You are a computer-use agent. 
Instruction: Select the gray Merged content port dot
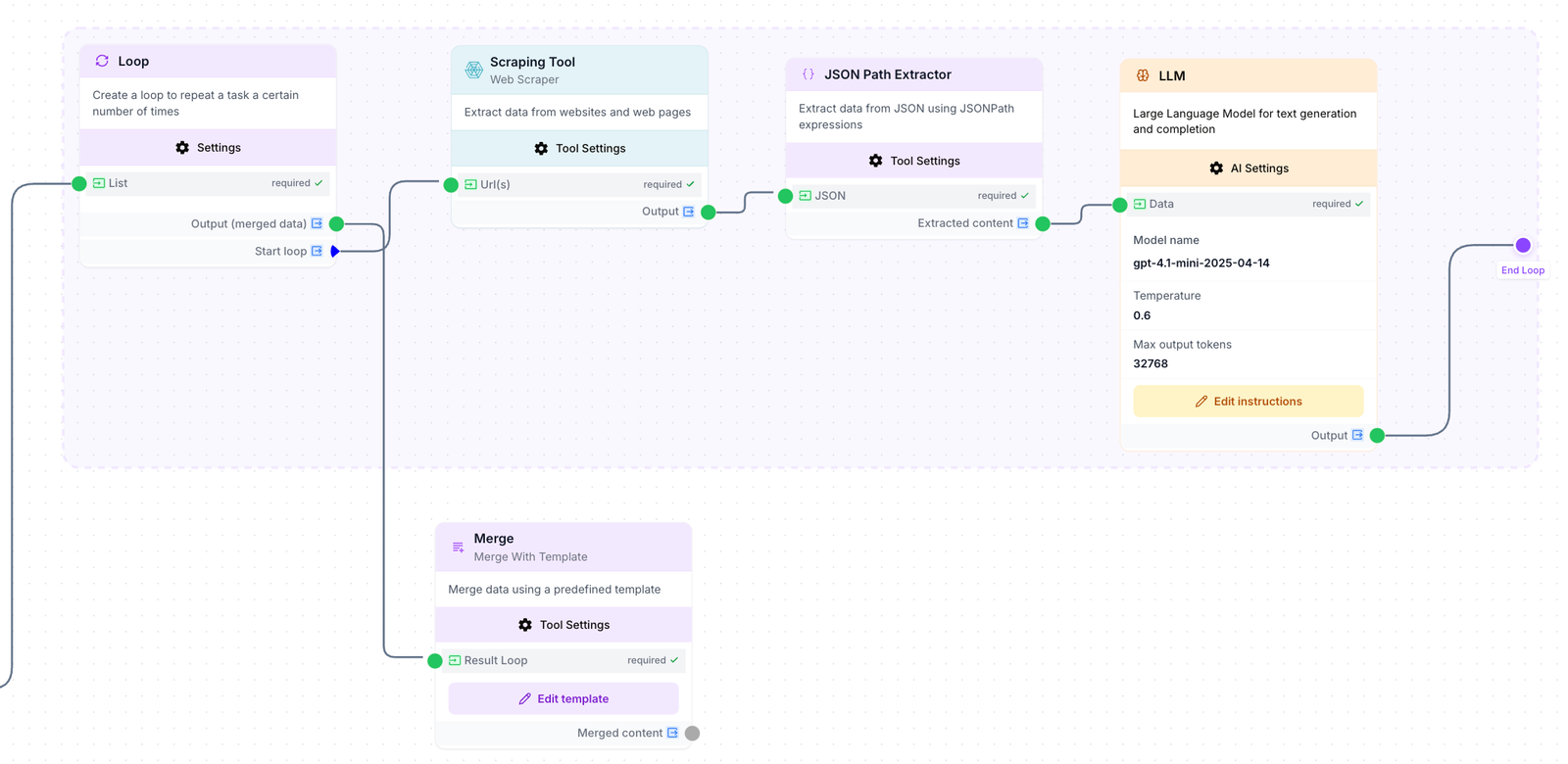[692, 733]
